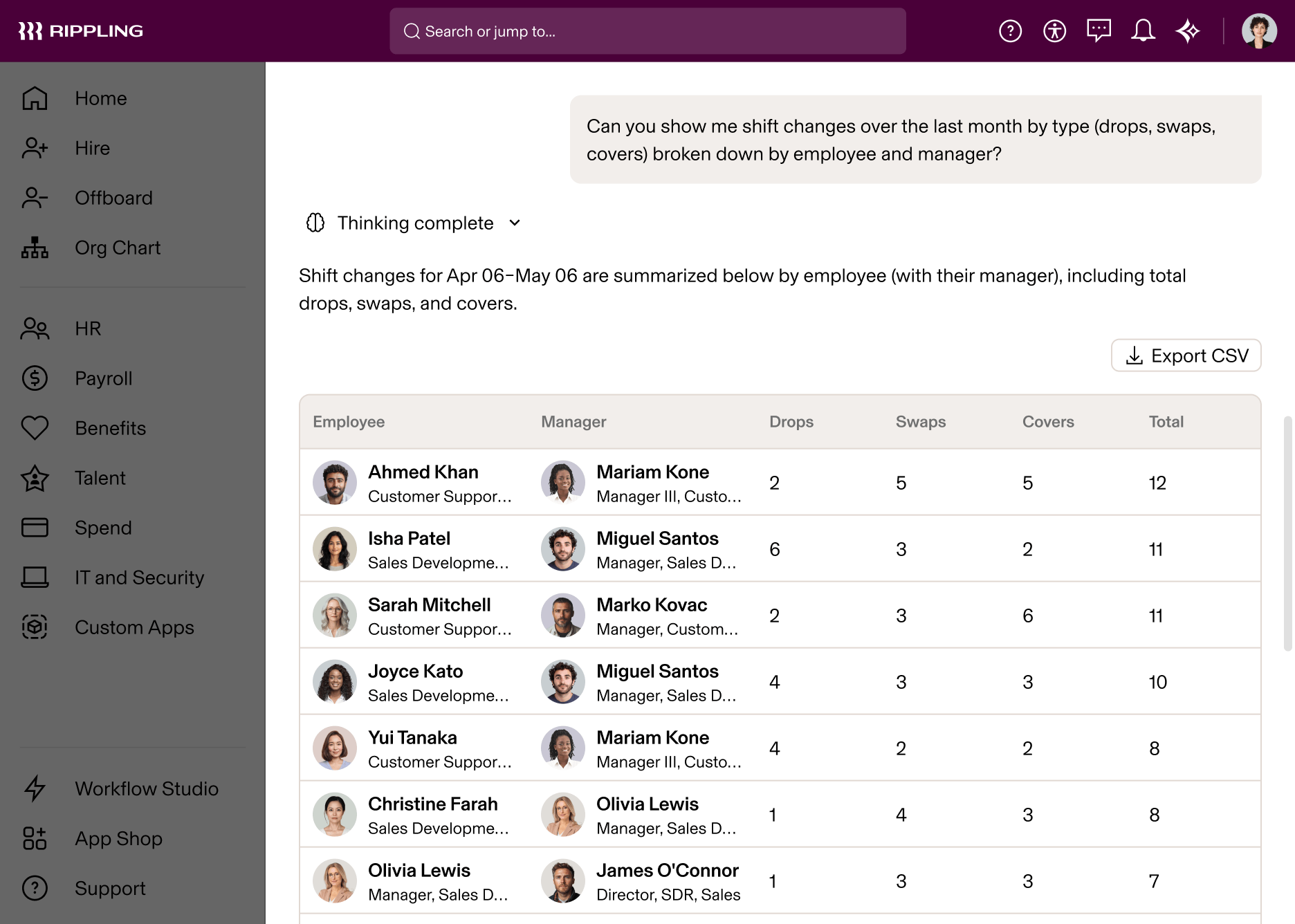Screen dimensions: 1295x924
Task: Open employee Ahmed Khan
Action: 423,472
